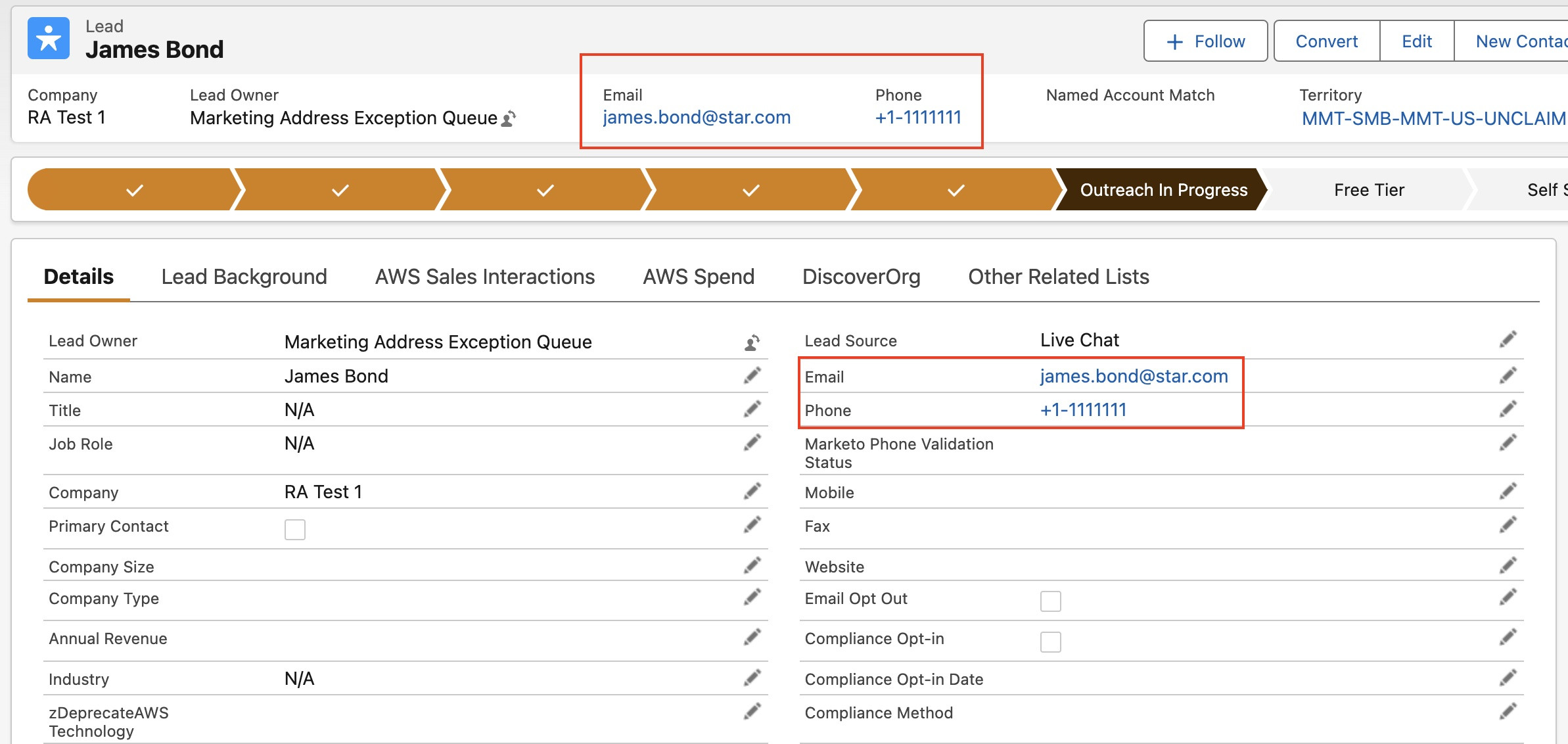Open the MMT-SMB-MMT-US territory link

tap(1435, 118)
